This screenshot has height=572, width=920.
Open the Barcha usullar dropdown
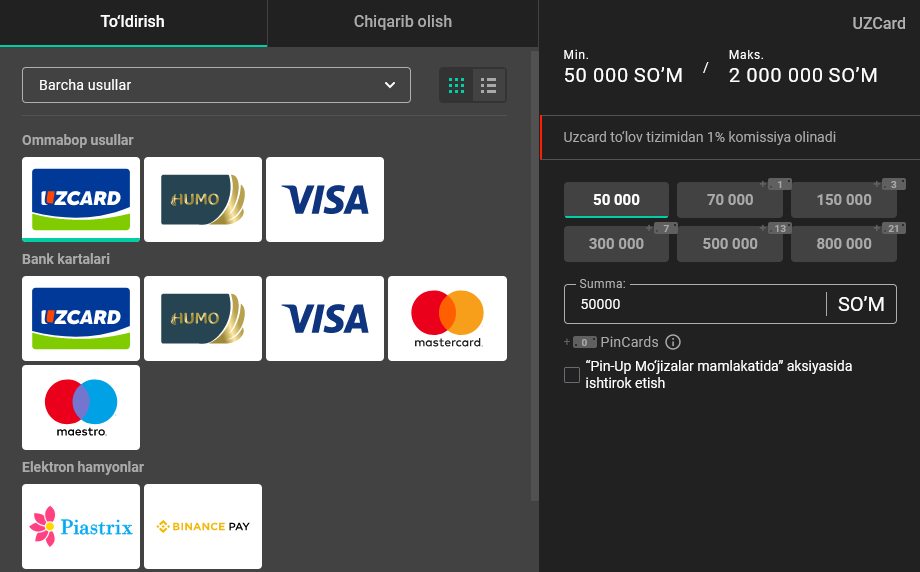pos(216,85)
